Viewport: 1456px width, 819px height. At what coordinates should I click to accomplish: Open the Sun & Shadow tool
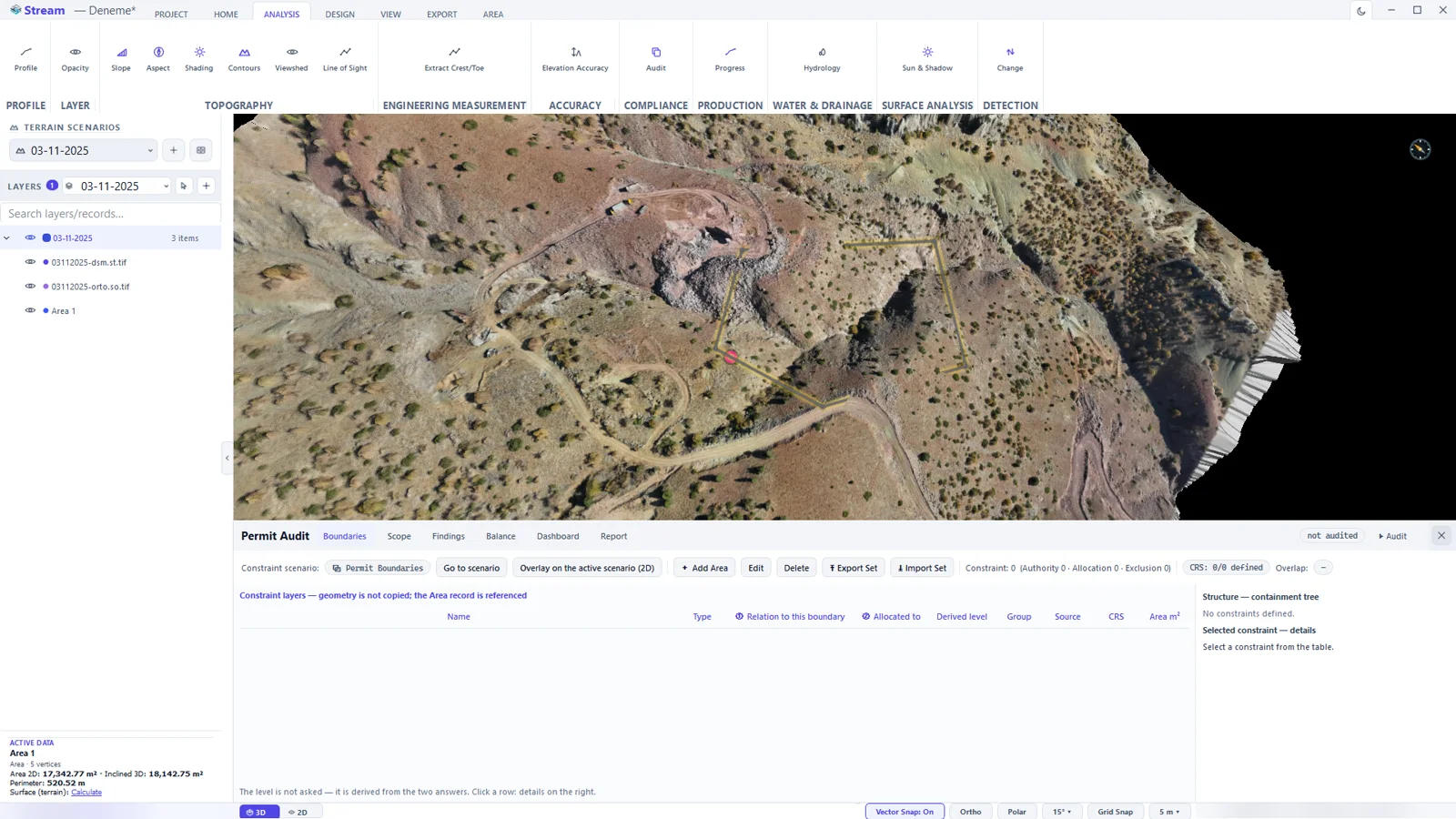[x=927, y=58]
